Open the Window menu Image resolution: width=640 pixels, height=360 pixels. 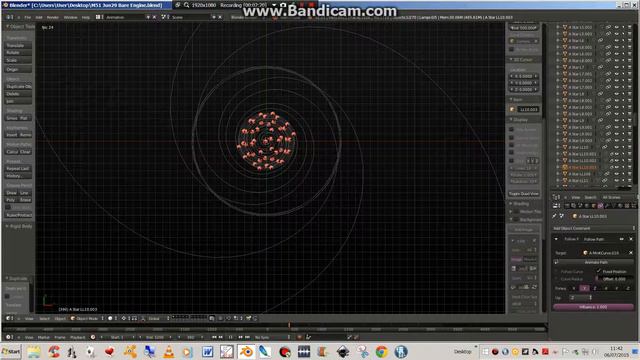click(x=70, y=17)
